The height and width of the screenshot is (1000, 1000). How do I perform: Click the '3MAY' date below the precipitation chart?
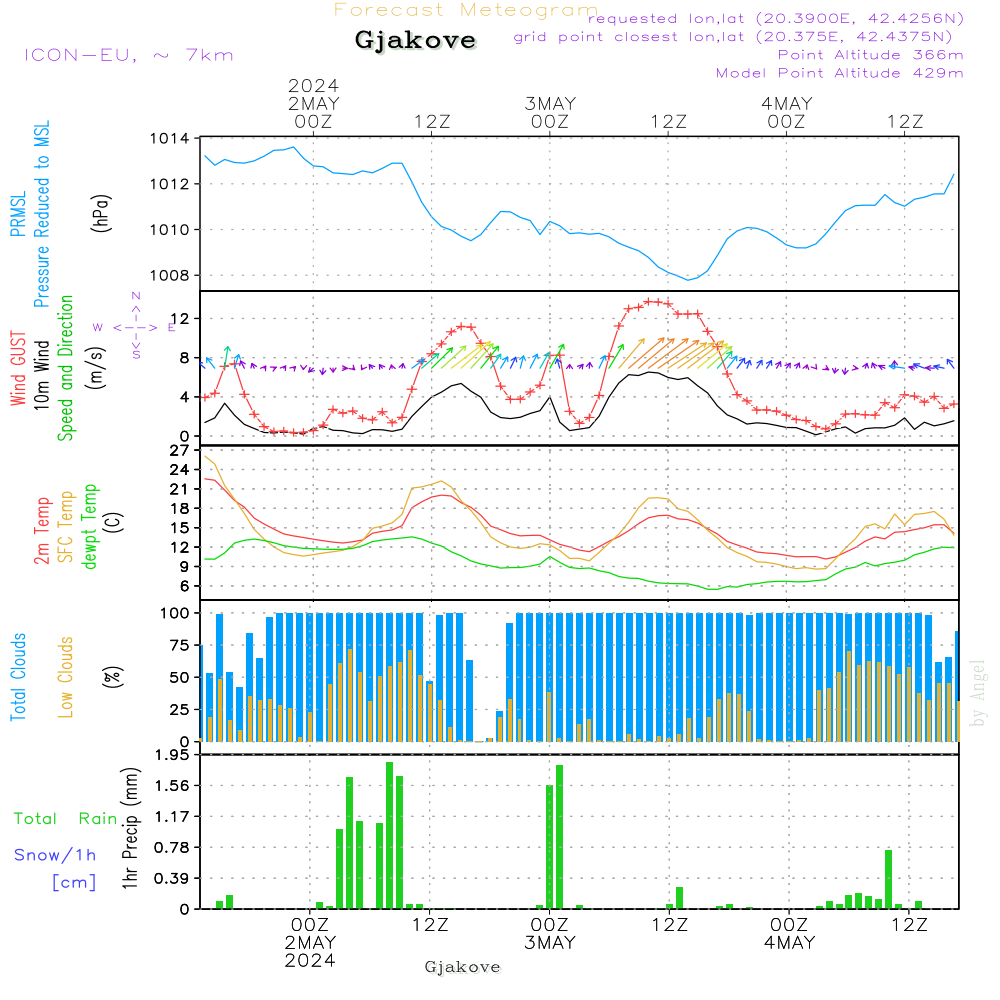pos(550,943)
